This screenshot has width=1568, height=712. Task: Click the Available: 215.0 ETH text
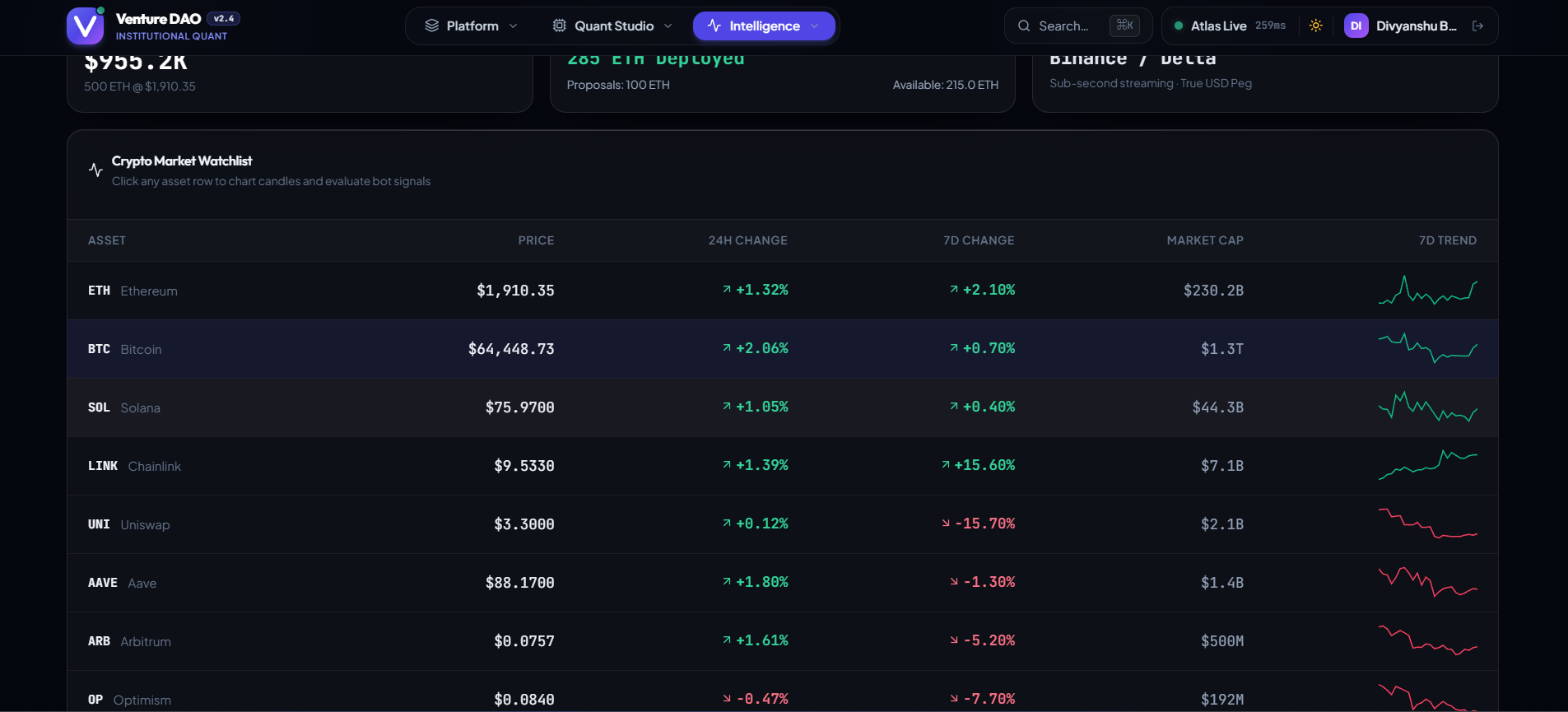point(946,85)
